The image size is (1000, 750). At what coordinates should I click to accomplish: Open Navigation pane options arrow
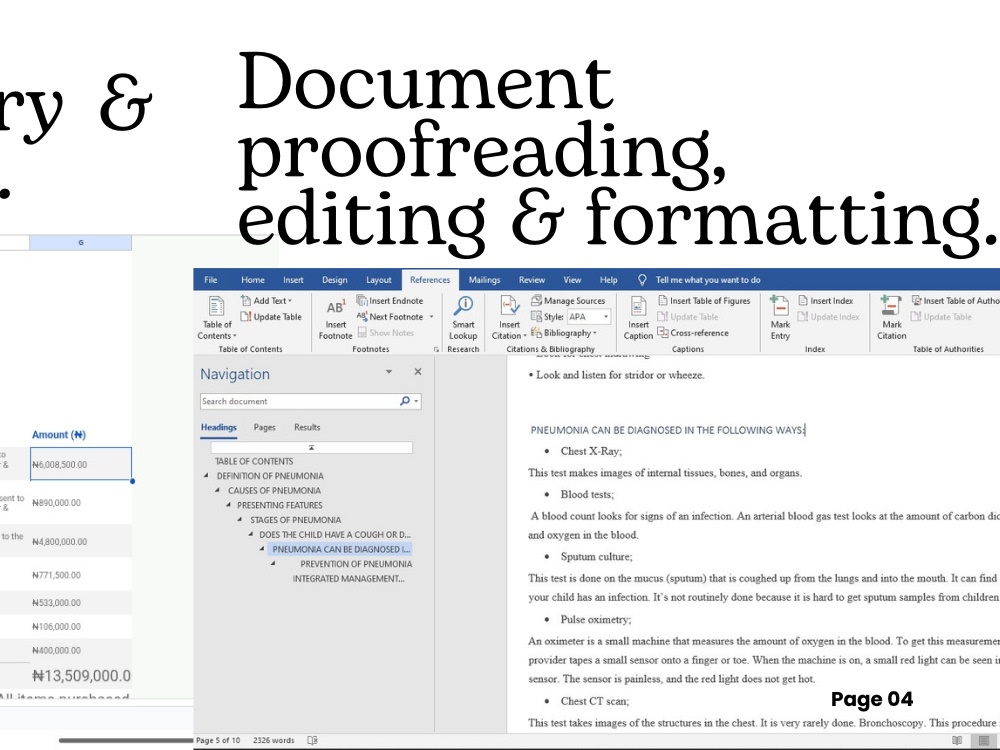388,371
